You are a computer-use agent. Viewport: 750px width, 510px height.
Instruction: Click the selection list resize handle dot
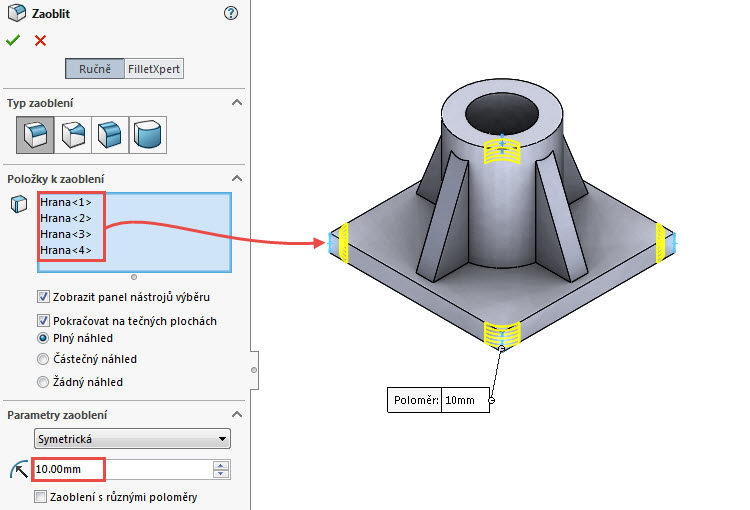(134, 277)
